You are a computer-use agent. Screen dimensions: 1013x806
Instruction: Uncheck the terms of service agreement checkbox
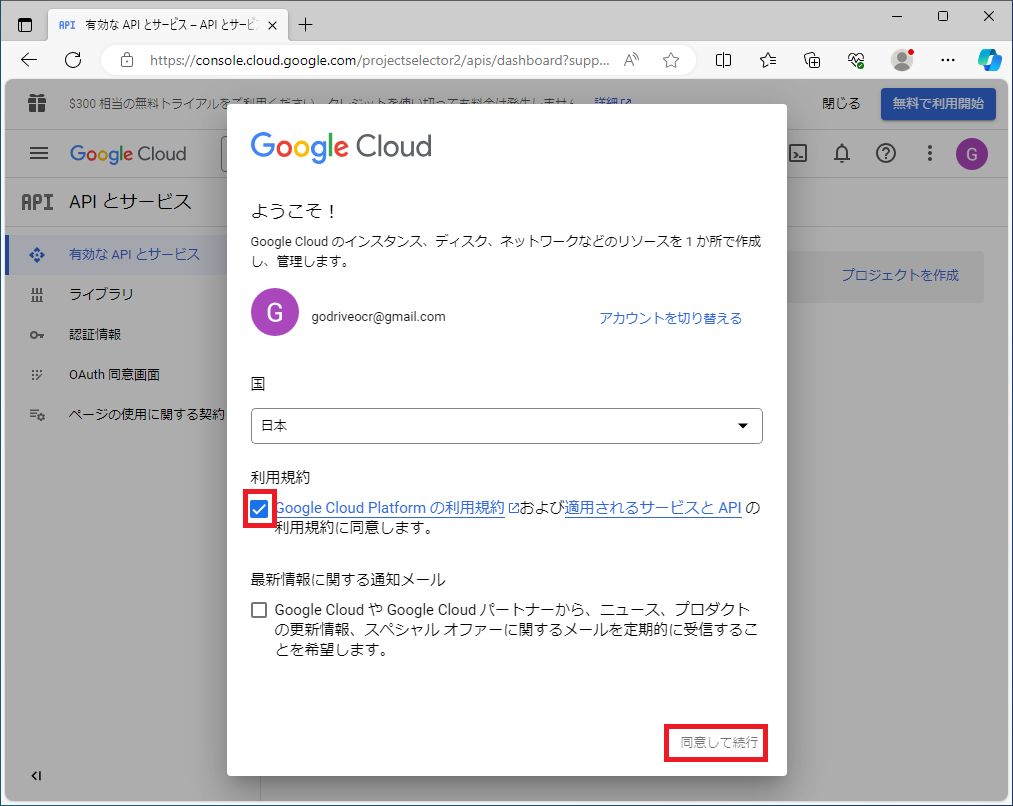point(259,509)
